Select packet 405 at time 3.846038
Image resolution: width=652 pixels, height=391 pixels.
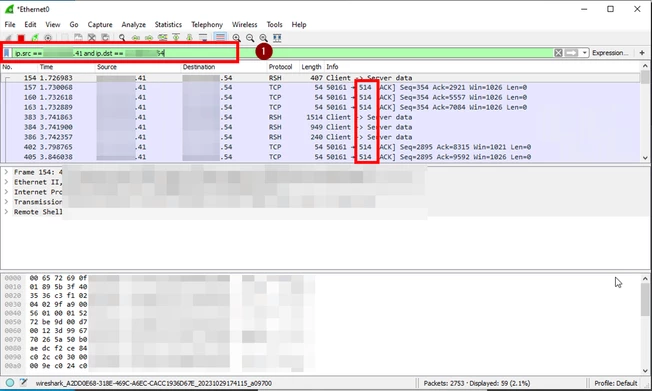pos(320,157)
